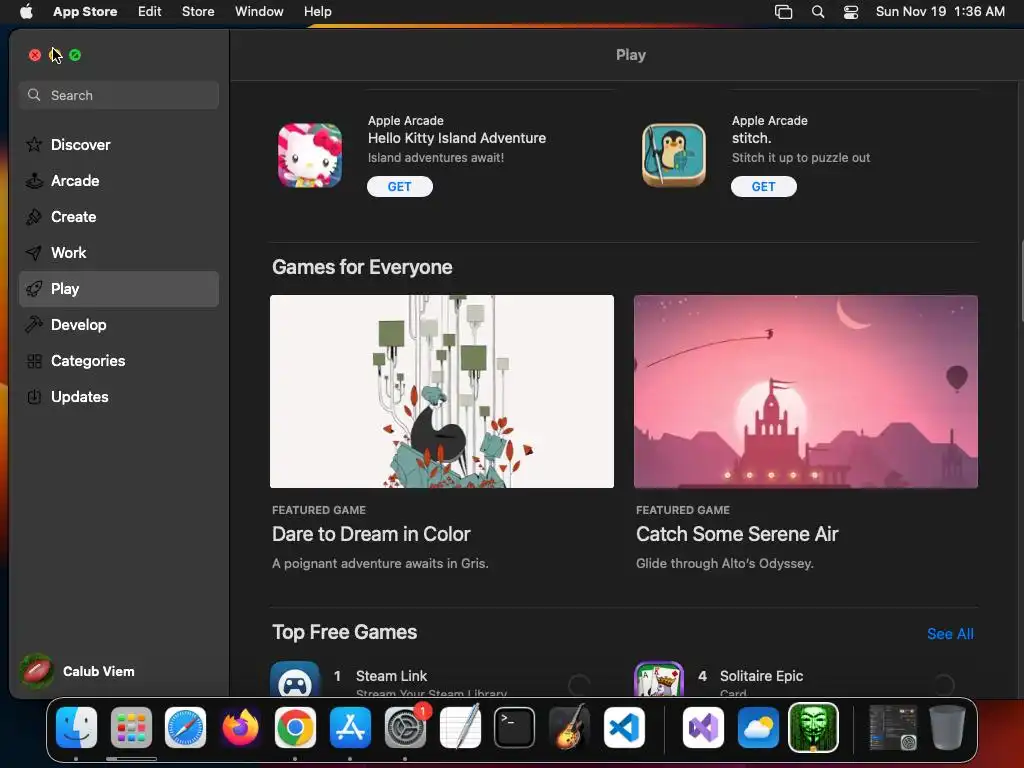The height and width of the screenshot is (768, 1024).
Task: Get Hello Kitty Island Adventure
Action: 400,187
